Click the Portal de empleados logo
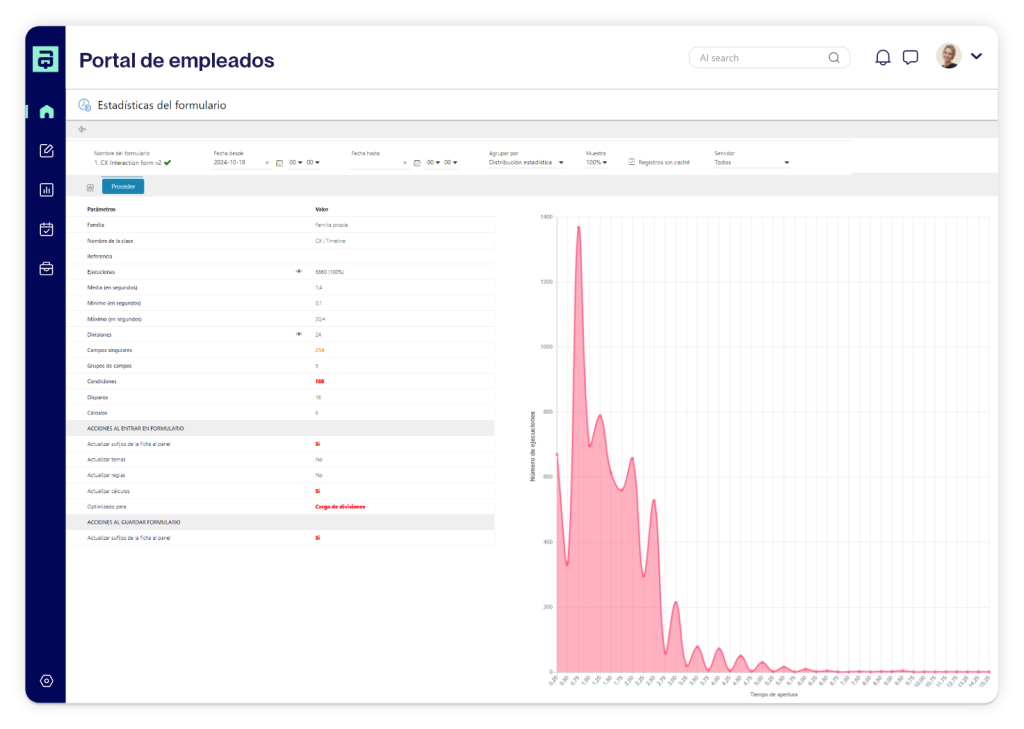Image resolution: width=1024 pixels, height=729 pixels. click(x=46, y=59)
